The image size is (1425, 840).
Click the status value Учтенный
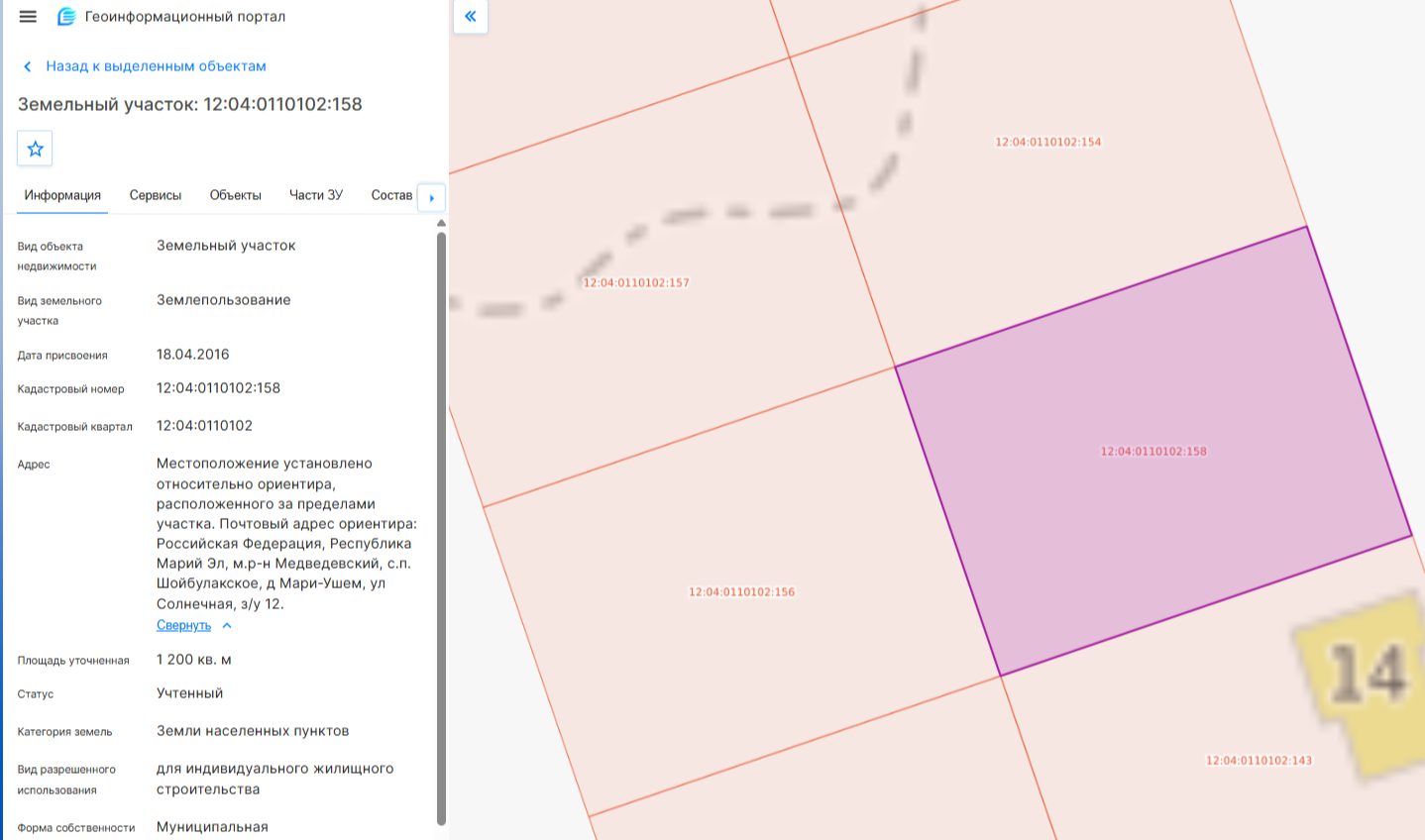pos(190,692)
